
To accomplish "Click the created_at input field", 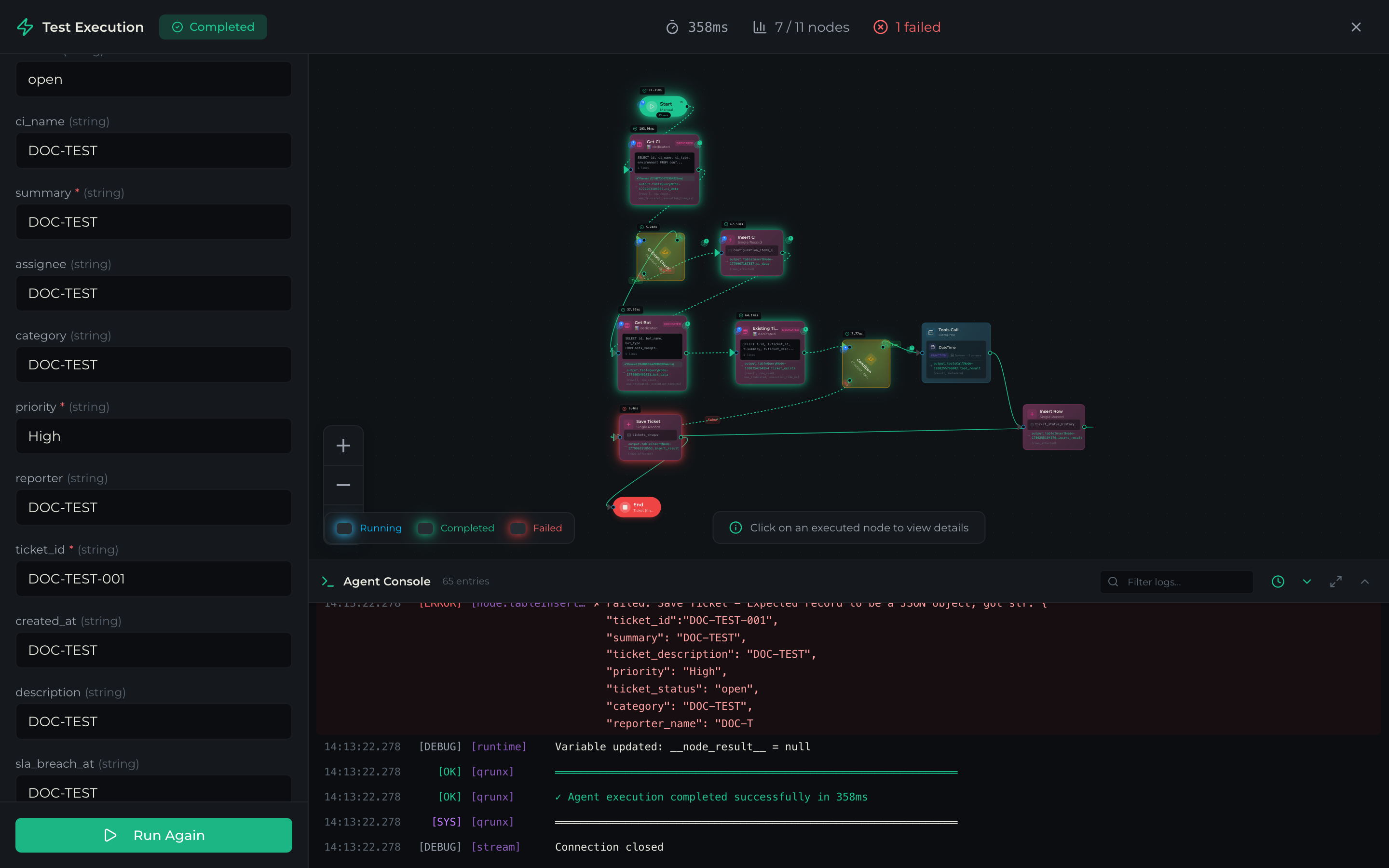I will click(154, 650).
